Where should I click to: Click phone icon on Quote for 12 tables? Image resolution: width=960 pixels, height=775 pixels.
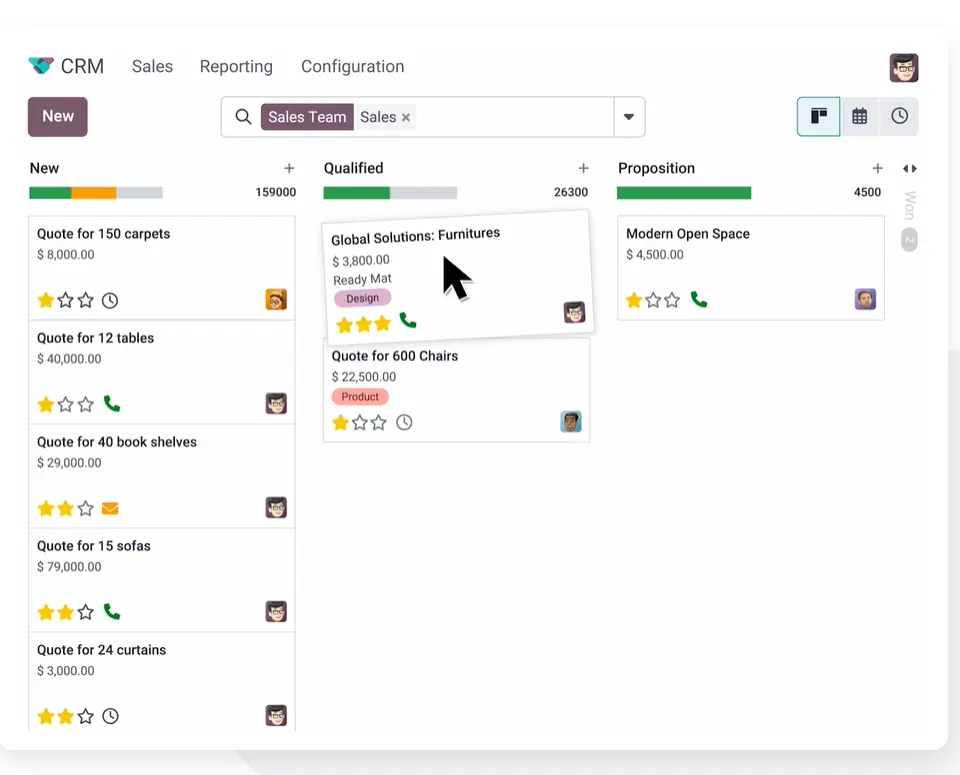point(112,404)
